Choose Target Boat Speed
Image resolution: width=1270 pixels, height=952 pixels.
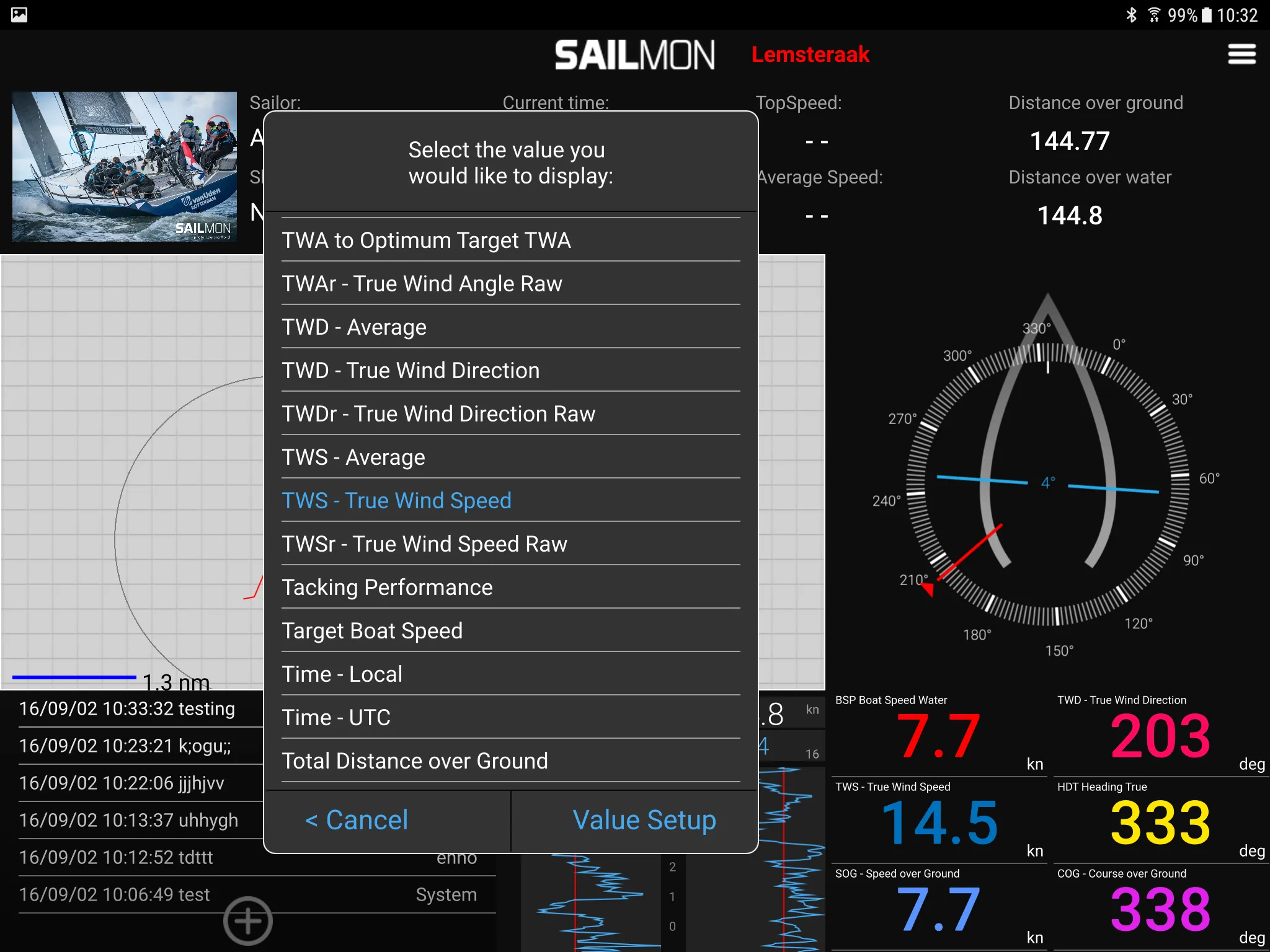pos(510,630)
